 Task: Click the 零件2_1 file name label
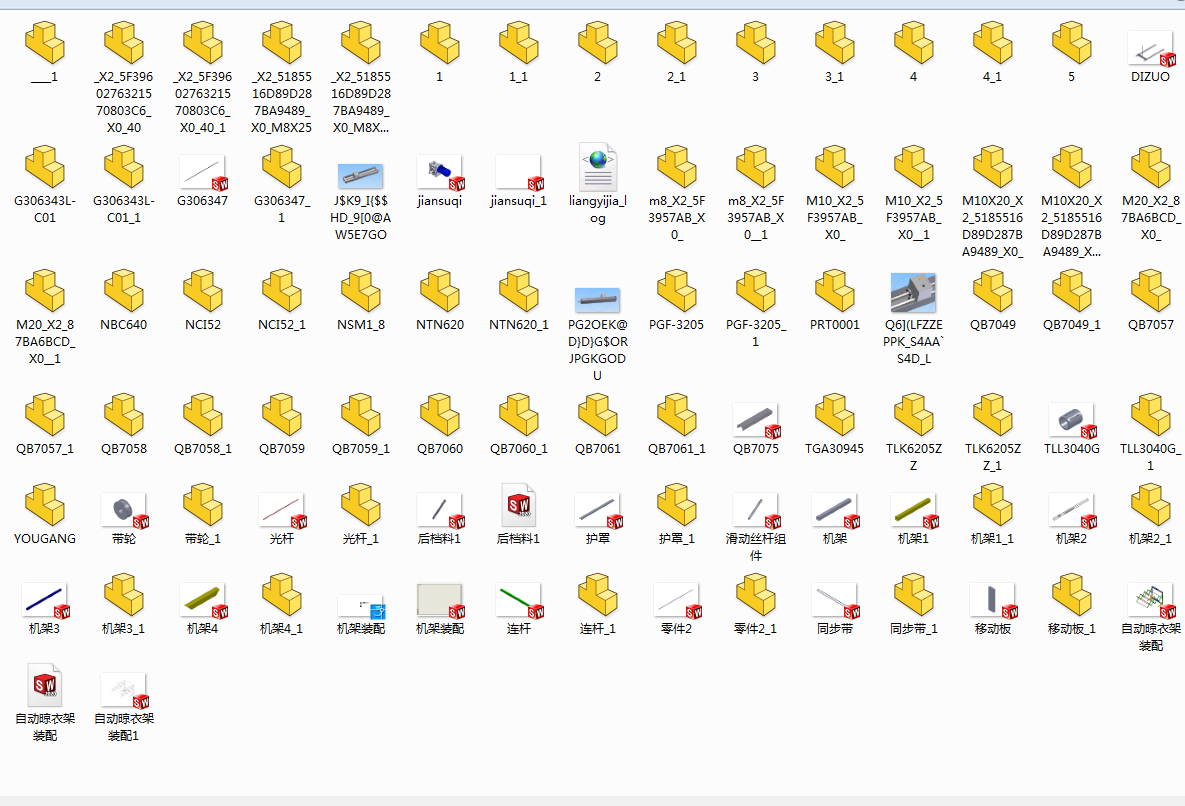point(755,628)
